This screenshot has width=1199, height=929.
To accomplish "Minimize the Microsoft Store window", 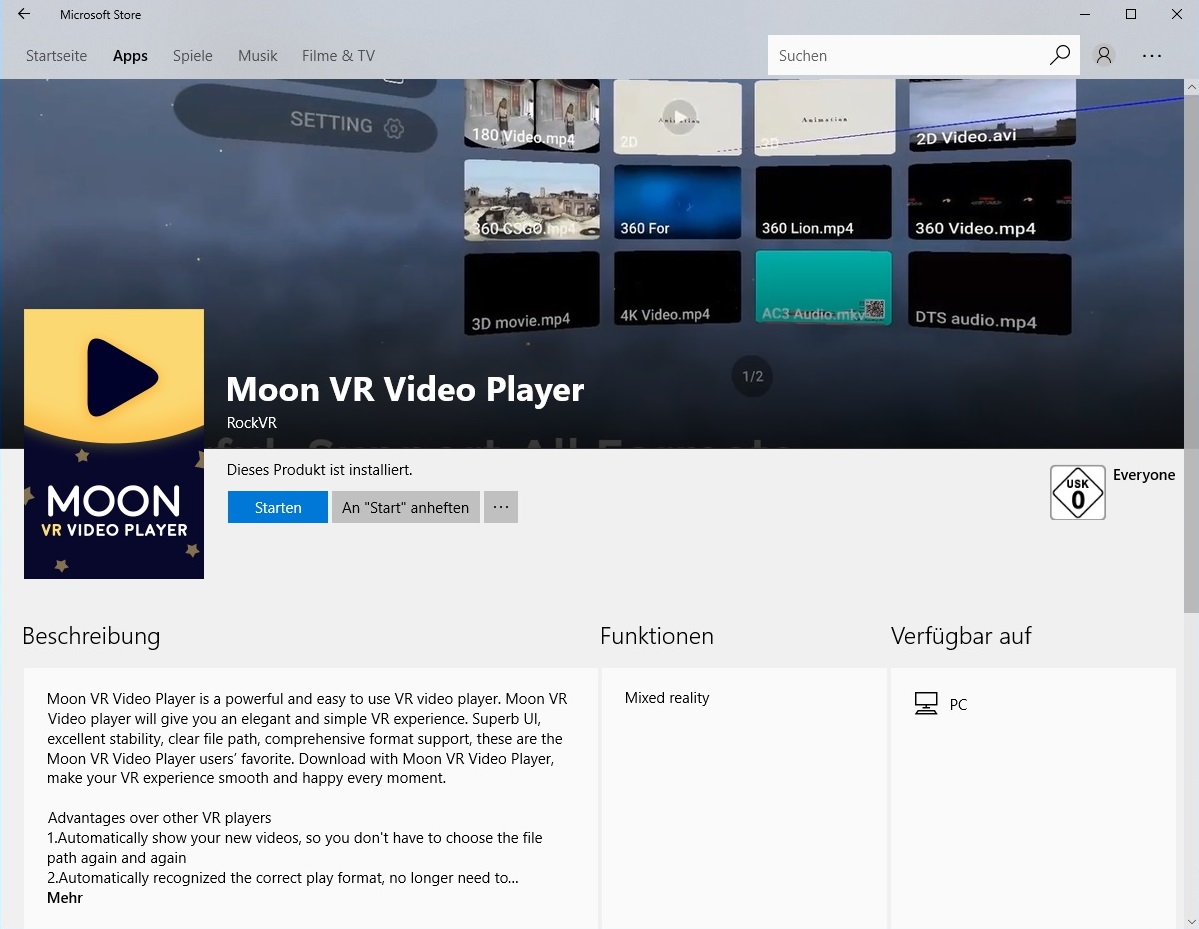I will pos(1085,14).
